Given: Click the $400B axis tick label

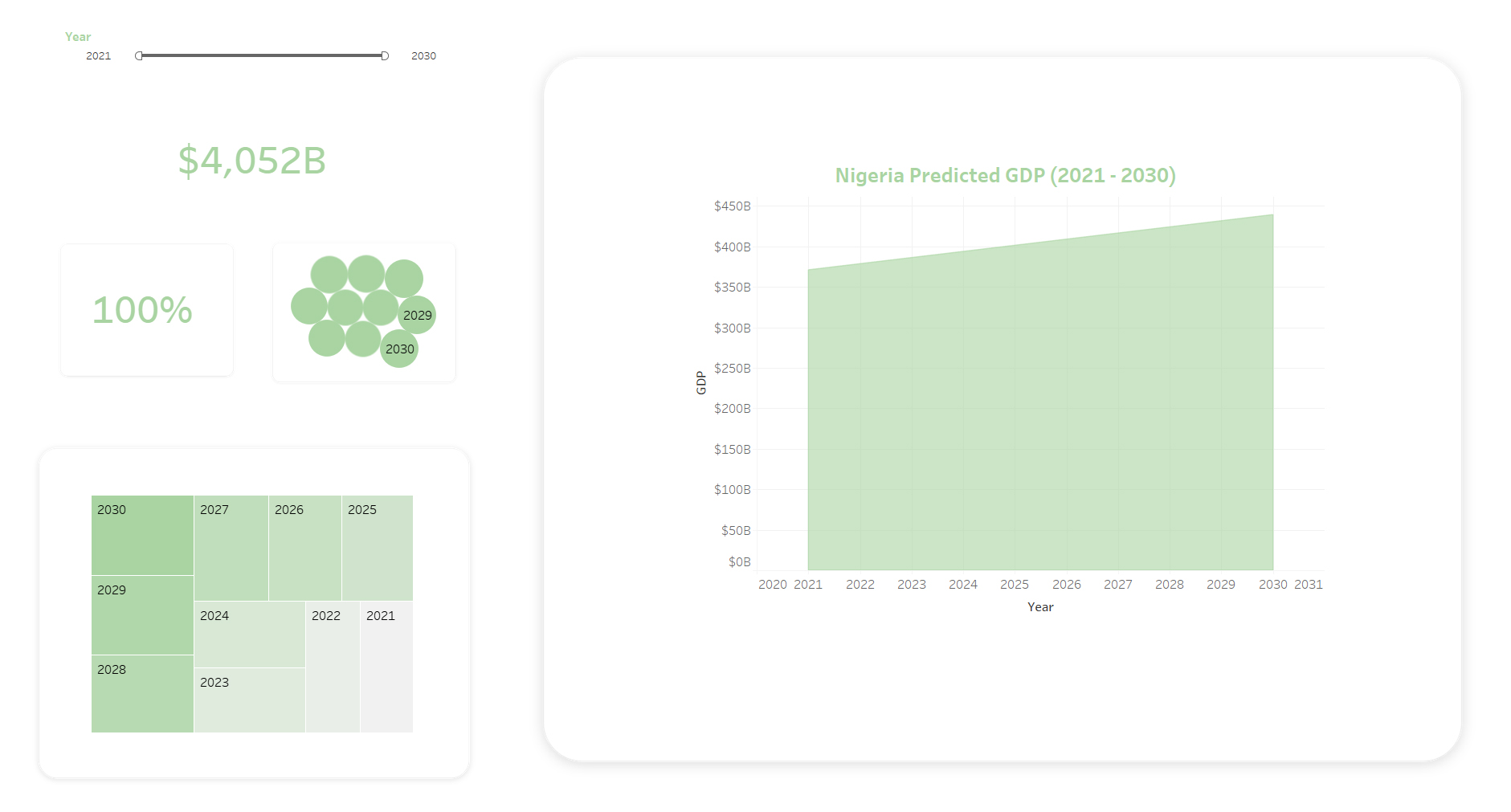Looking at the screenshot, I should pos(732,247).
